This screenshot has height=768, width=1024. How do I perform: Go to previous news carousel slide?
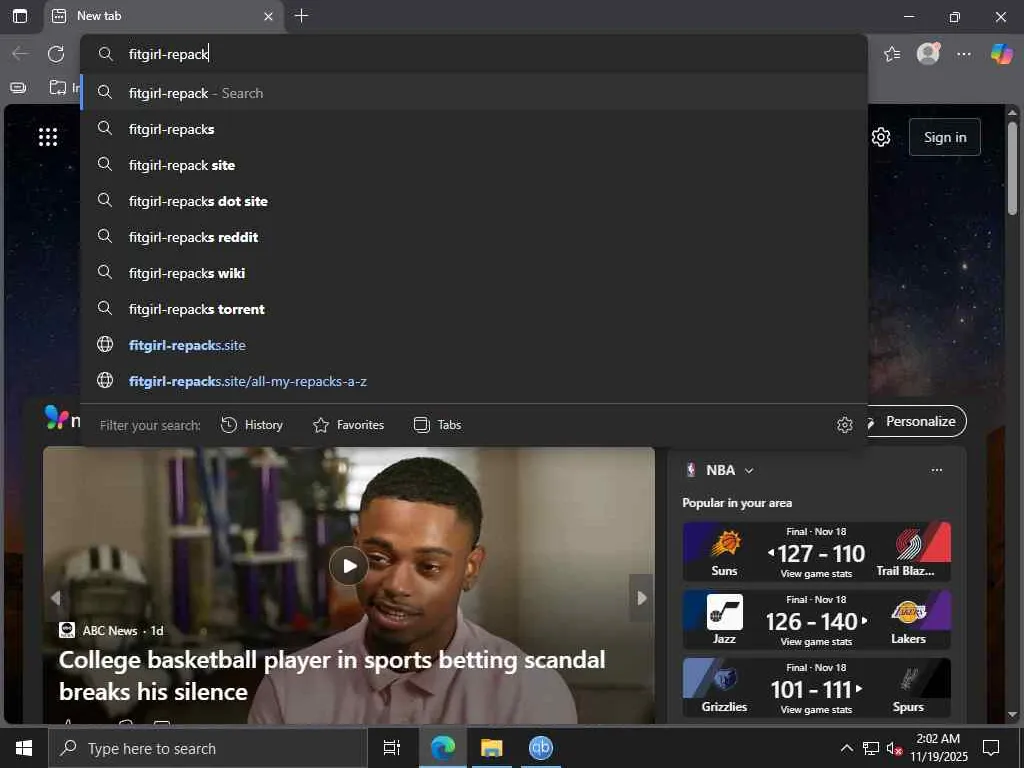(x=56, y=598)
